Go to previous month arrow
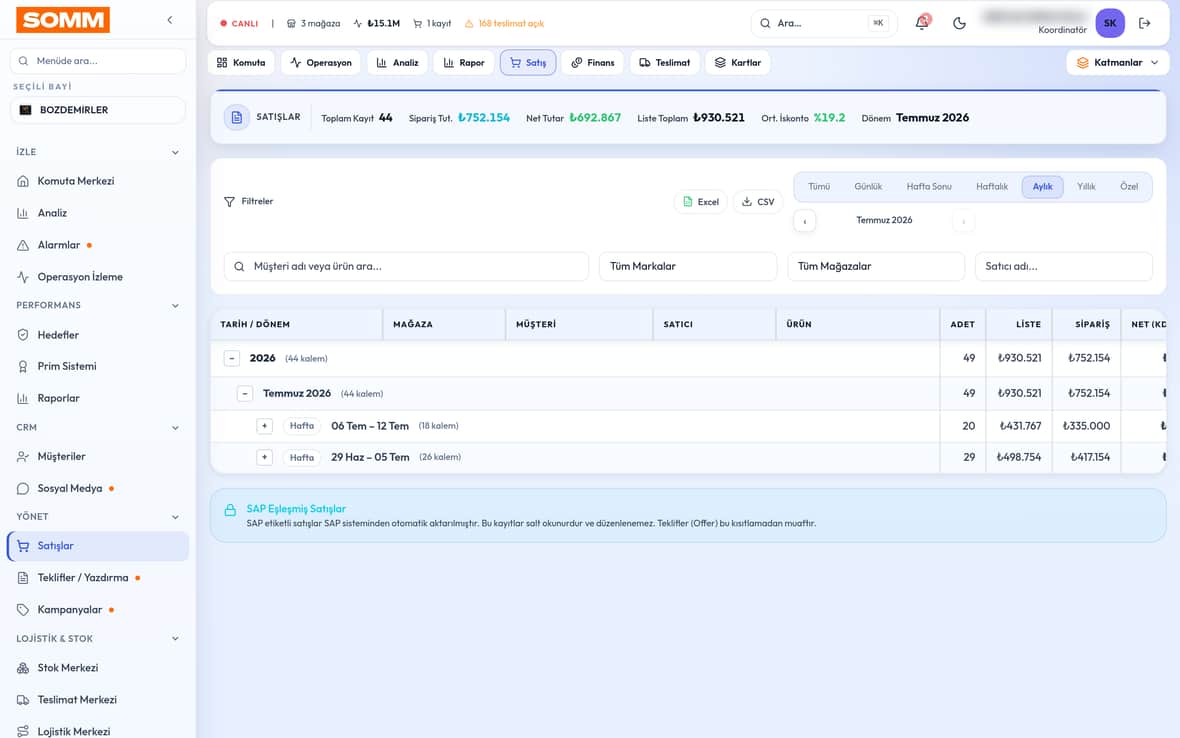Viewport: 1180px width, 738px height. [804, 221]
